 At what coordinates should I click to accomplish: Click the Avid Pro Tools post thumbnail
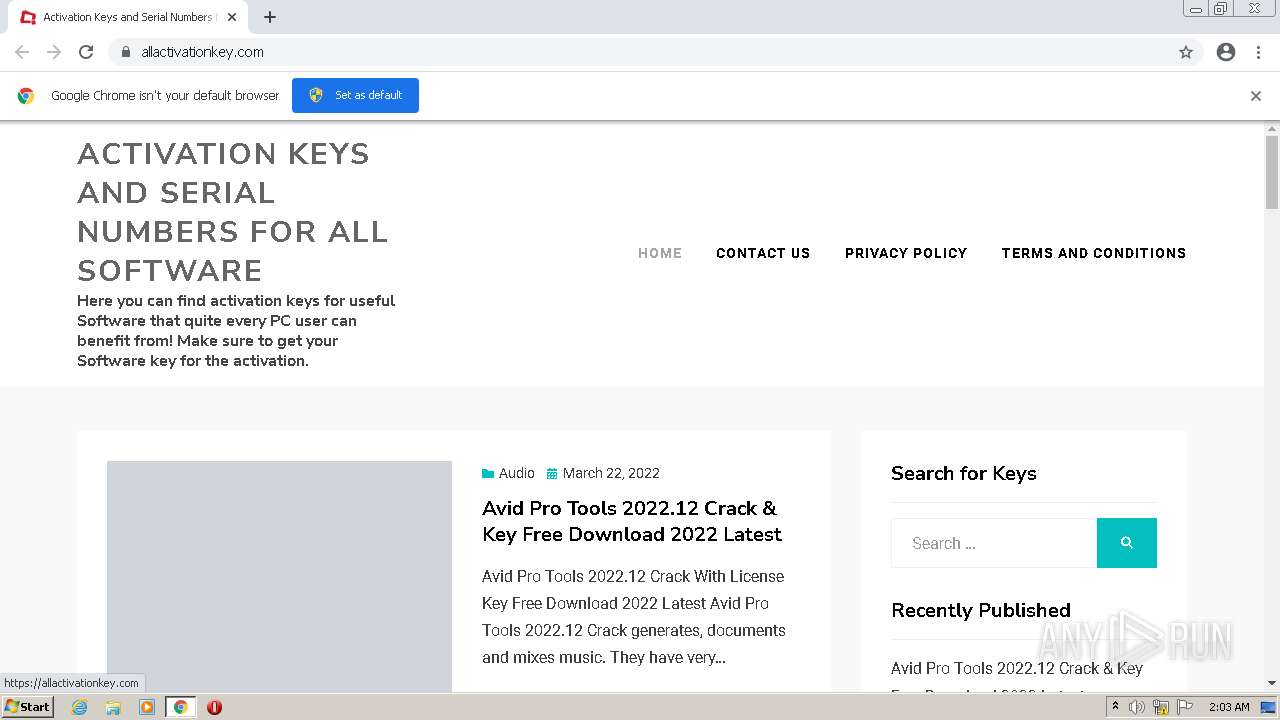[x=279, y=576]
